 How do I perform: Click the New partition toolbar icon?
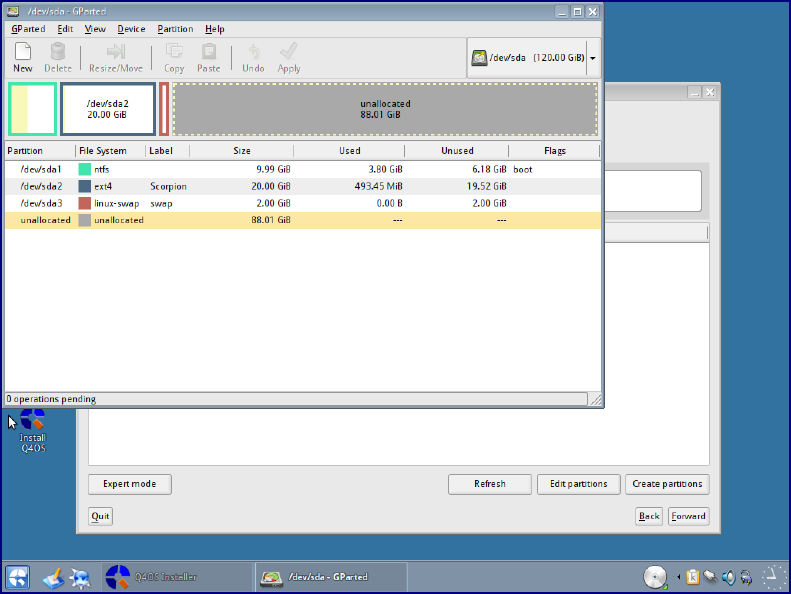click(x=23, y=58)
